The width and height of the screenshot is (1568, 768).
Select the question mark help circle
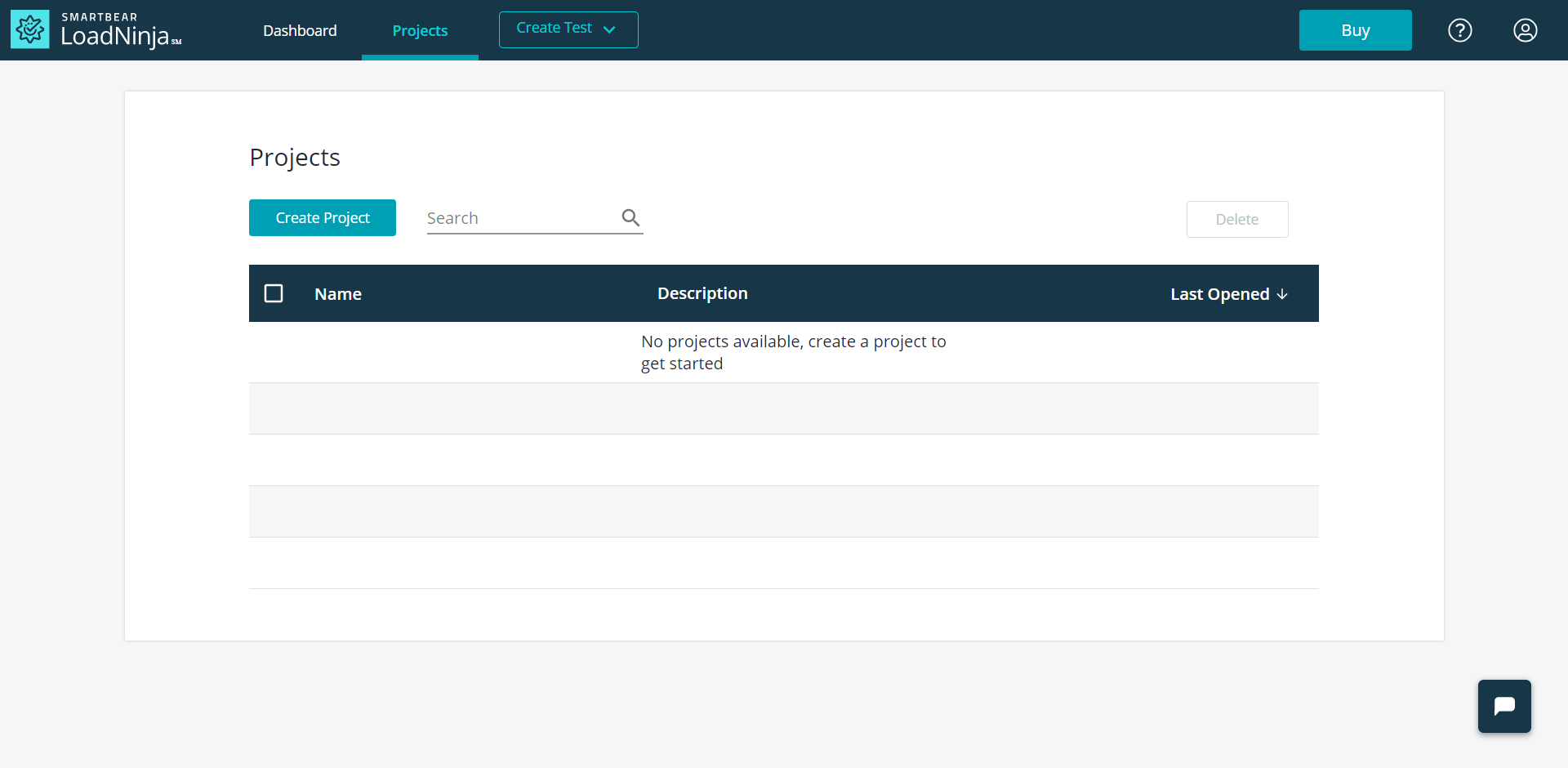tap(1459, 30)
